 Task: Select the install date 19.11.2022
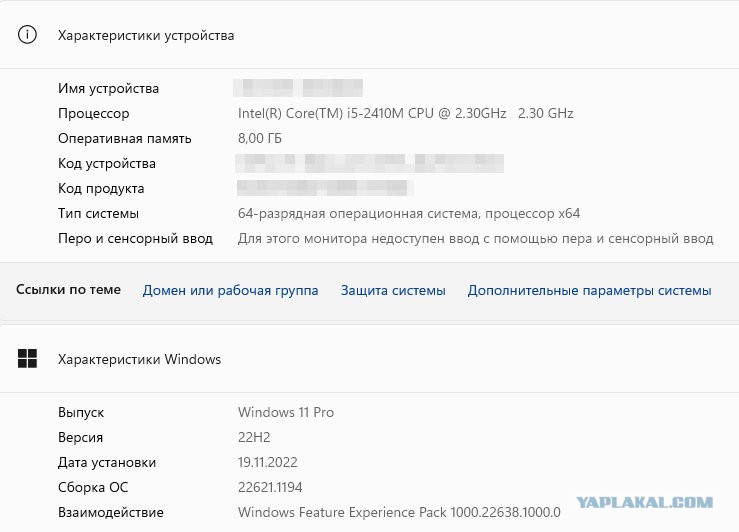tap(268, 462)
